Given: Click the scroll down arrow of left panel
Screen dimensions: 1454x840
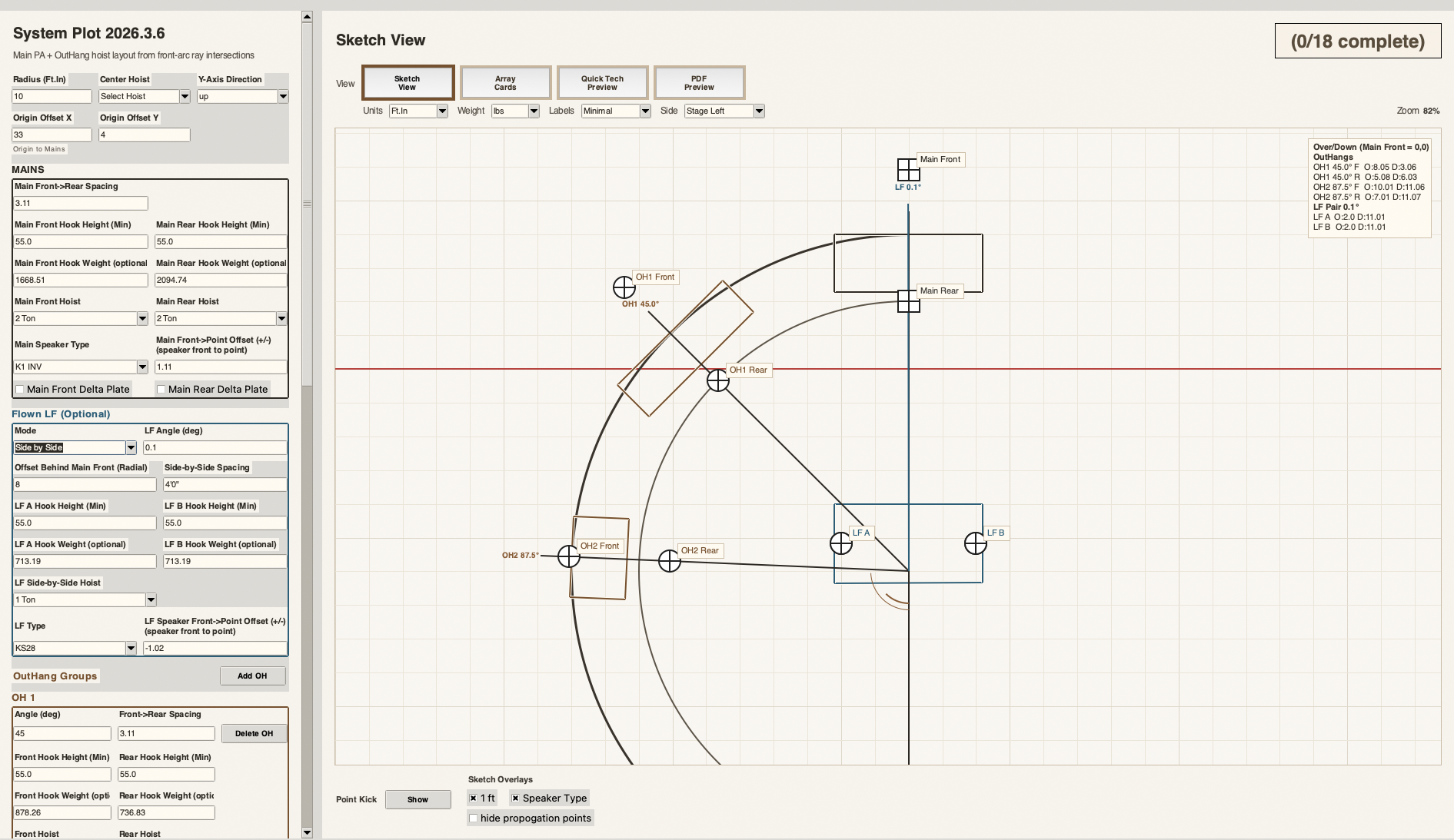Looking at the screenshot, I should tap(307, 832).
